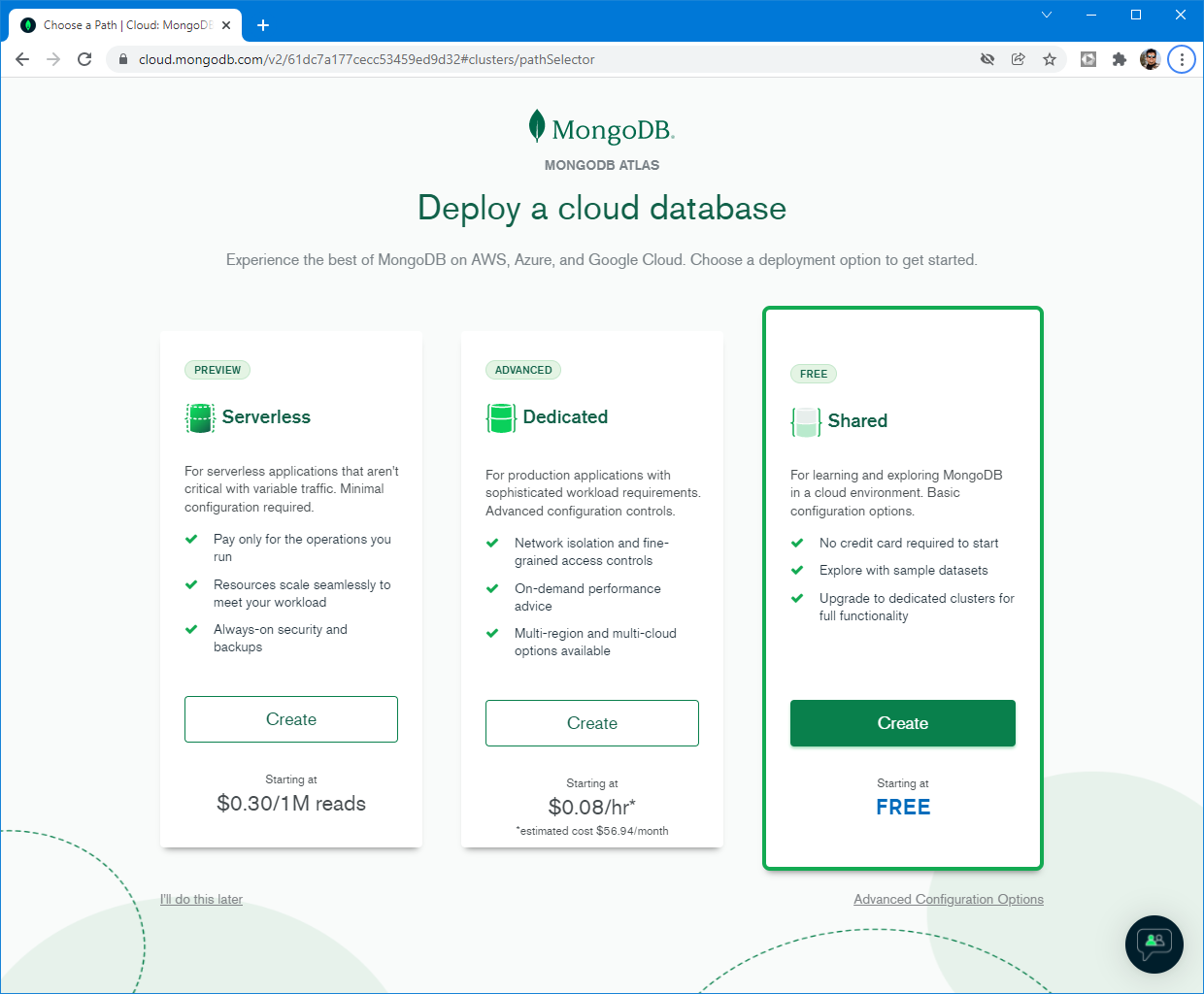Open the browser extensions puzzle icon

(x=1119, y=59)
